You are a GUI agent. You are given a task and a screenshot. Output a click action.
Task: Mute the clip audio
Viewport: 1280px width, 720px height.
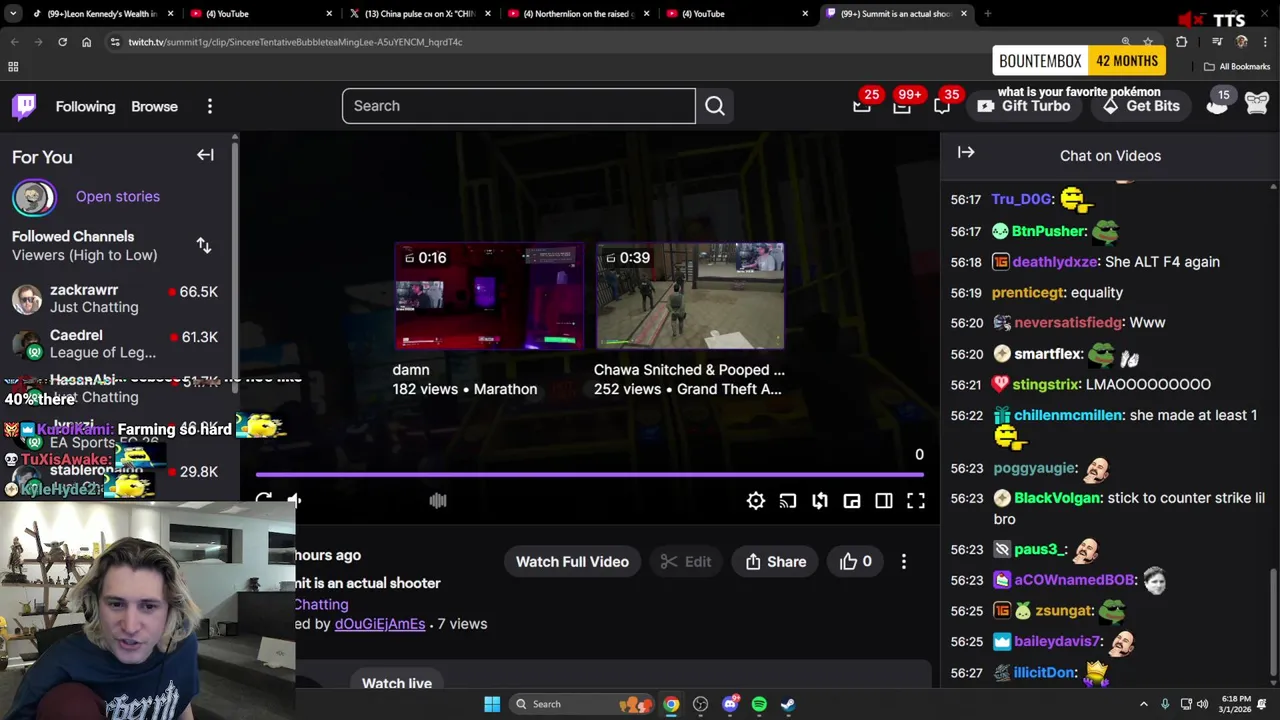(294, 500)
